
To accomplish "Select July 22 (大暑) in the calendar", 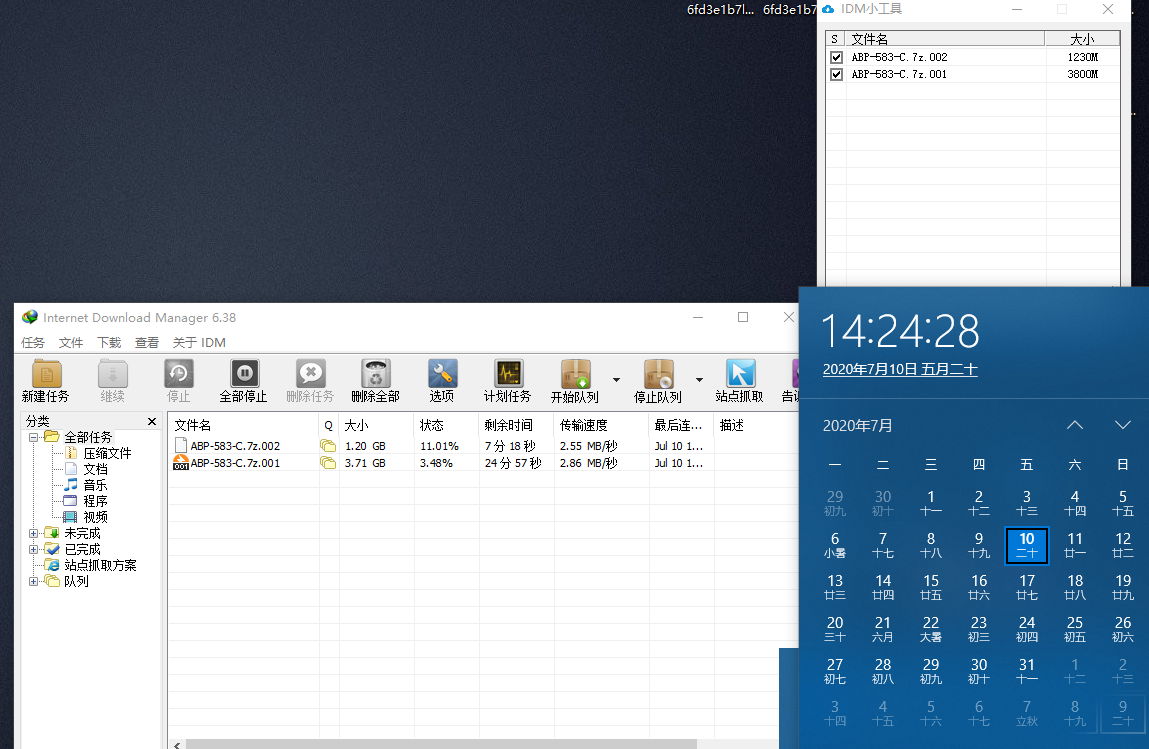I will (931, 629).
